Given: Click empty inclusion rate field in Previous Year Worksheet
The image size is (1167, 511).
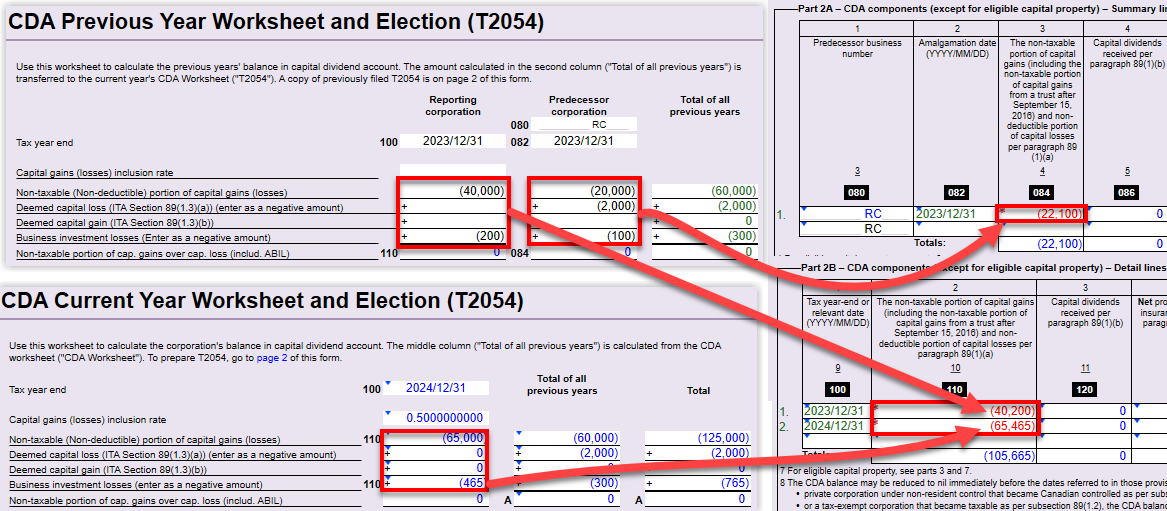Looking at the screenshot, I should coord(453,172).
